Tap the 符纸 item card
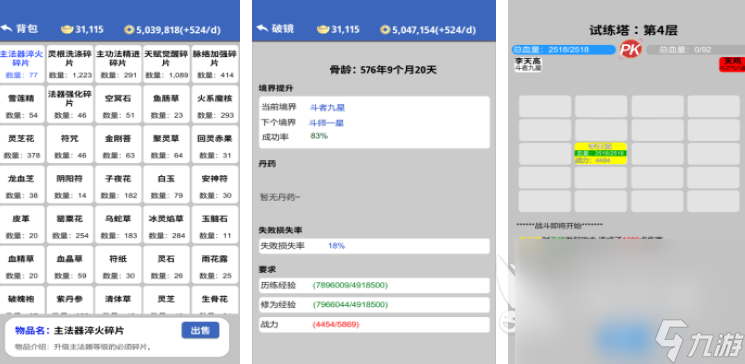This screenshot has width=745, height=364. pos(118,265)
